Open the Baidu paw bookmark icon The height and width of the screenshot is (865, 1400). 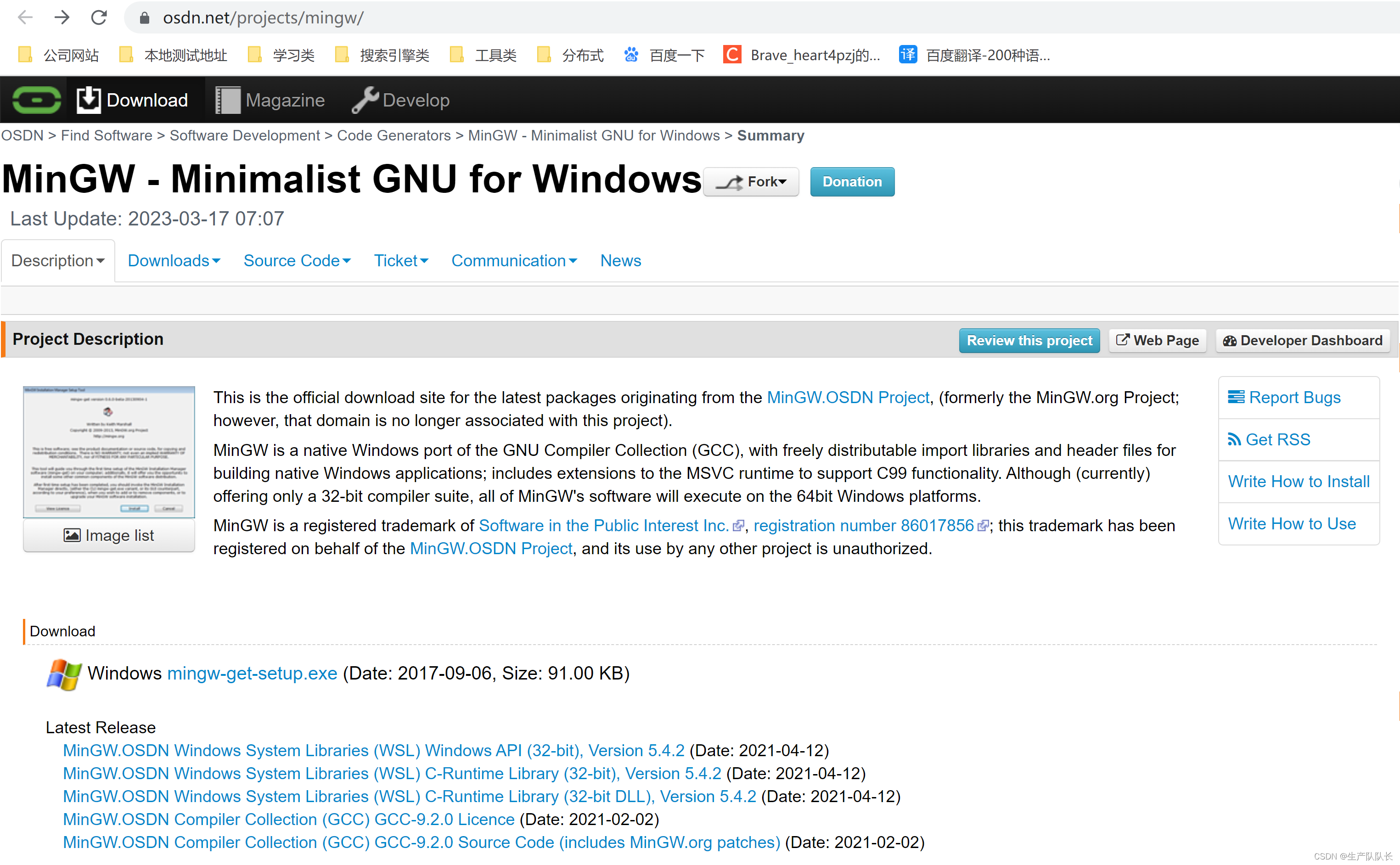631,55
